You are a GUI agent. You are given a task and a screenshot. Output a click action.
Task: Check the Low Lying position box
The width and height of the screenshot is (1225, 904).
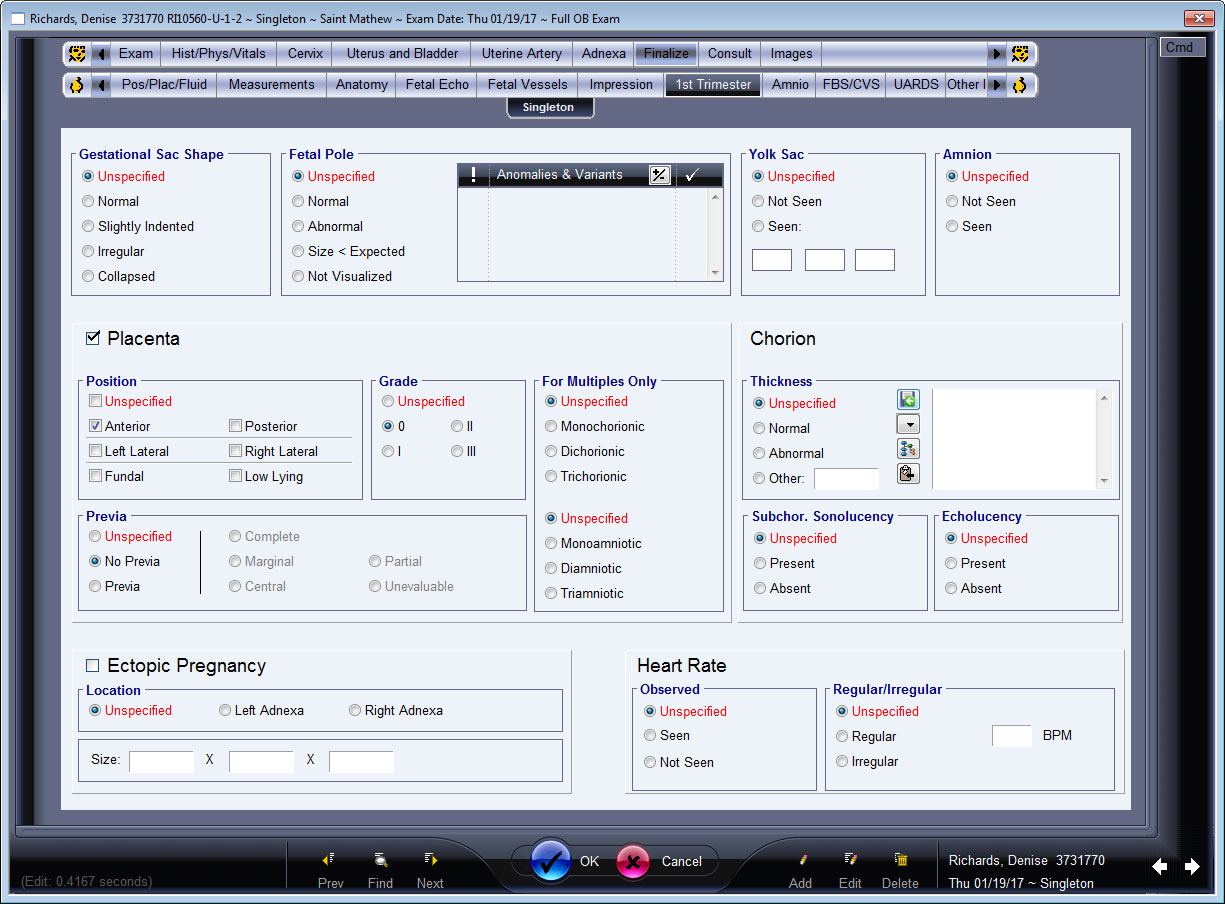(x=235, y=476)
